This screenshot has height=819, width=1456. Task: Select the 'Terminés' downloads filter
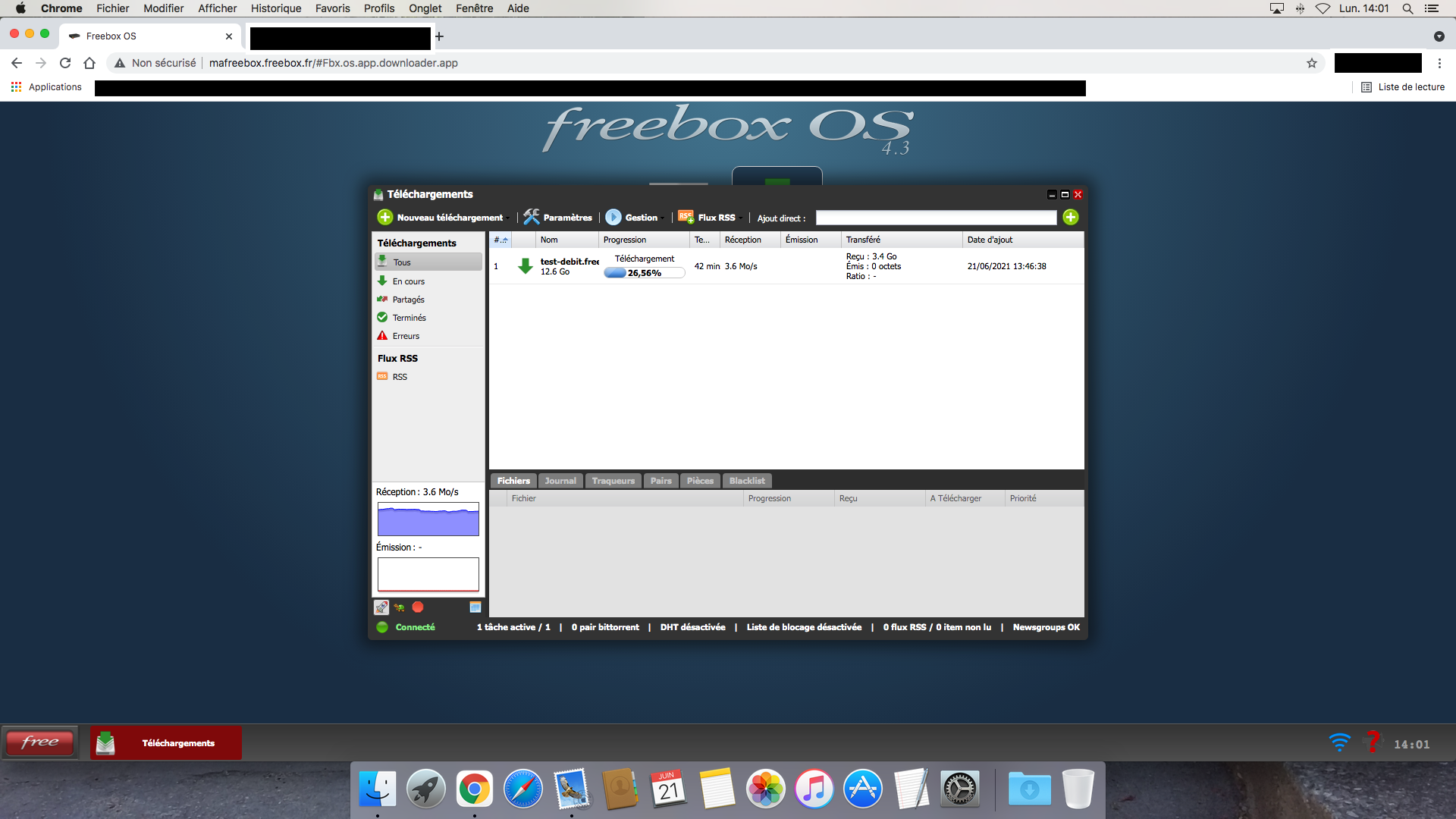click(x=428, y=318)
